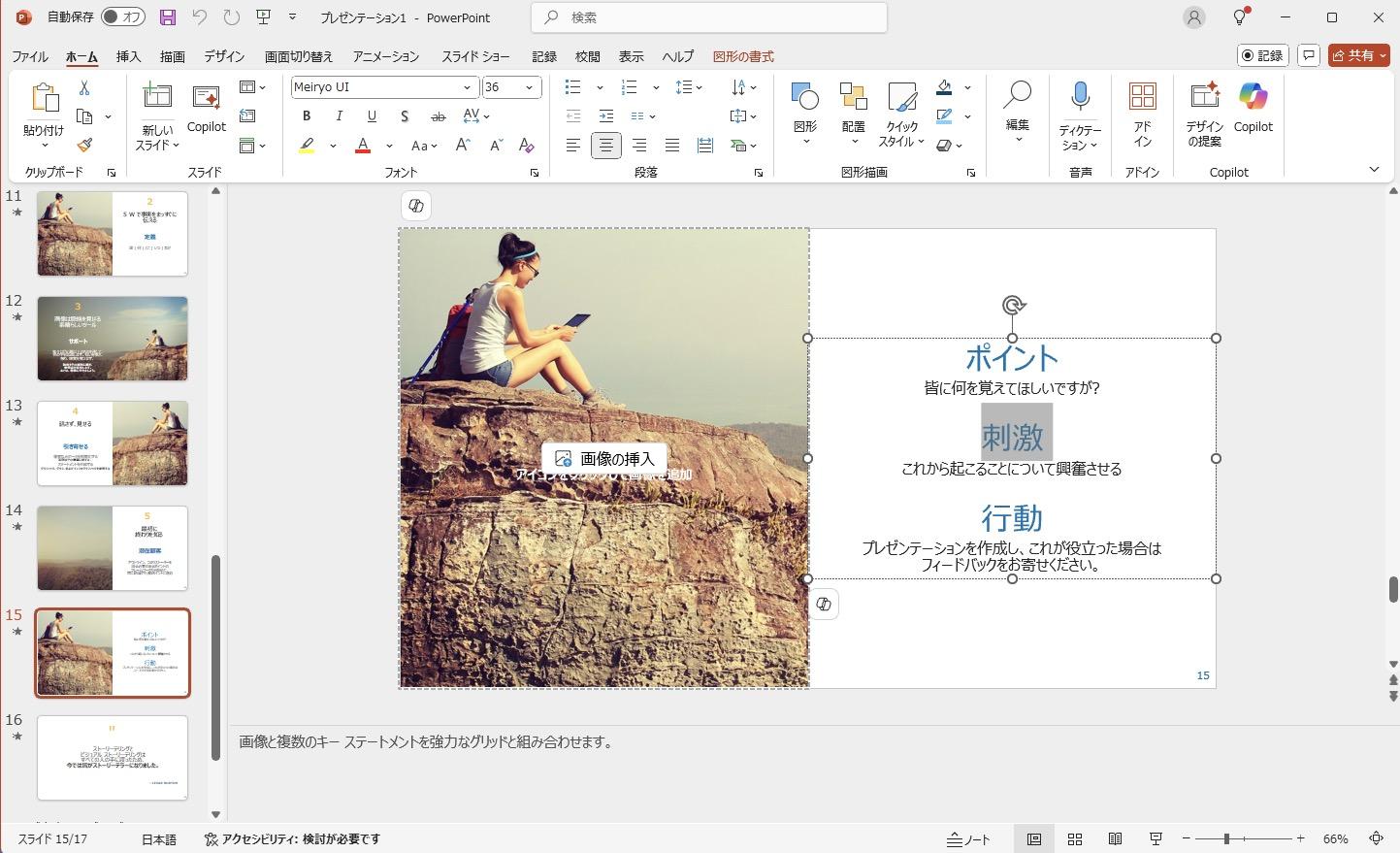This screenshot has width=1400, height=853.
Task: Increase list indent level icon
Action: [606, 116]
